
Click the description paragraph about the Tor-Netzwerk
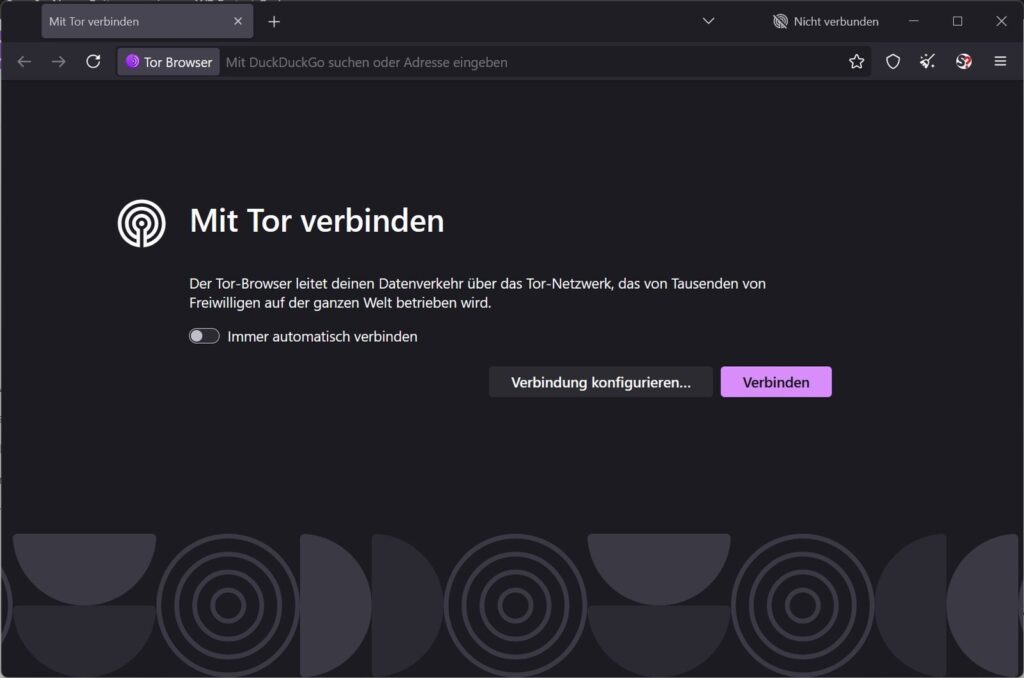(x=477, y=293)
